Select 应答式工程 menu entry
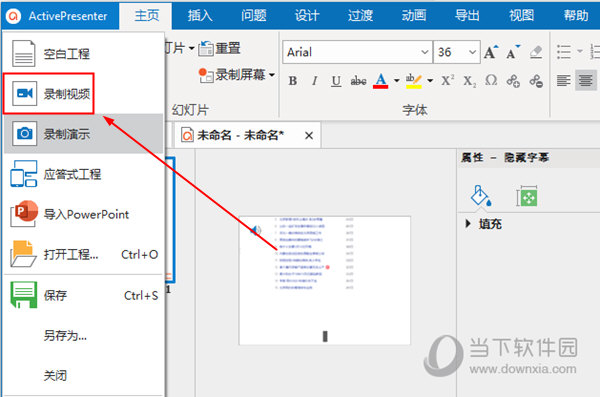The width and height of the screenshot is (600, 397). 83,174
